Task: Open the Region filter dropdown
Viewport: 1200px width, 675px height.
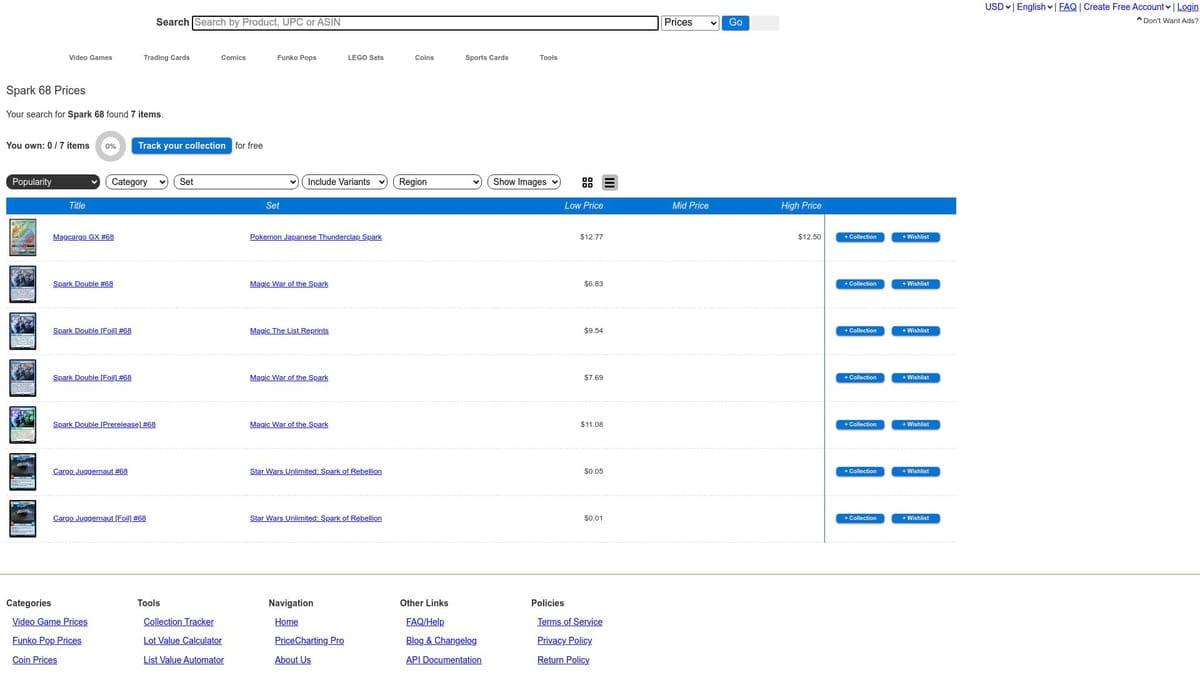Action: 438,182
